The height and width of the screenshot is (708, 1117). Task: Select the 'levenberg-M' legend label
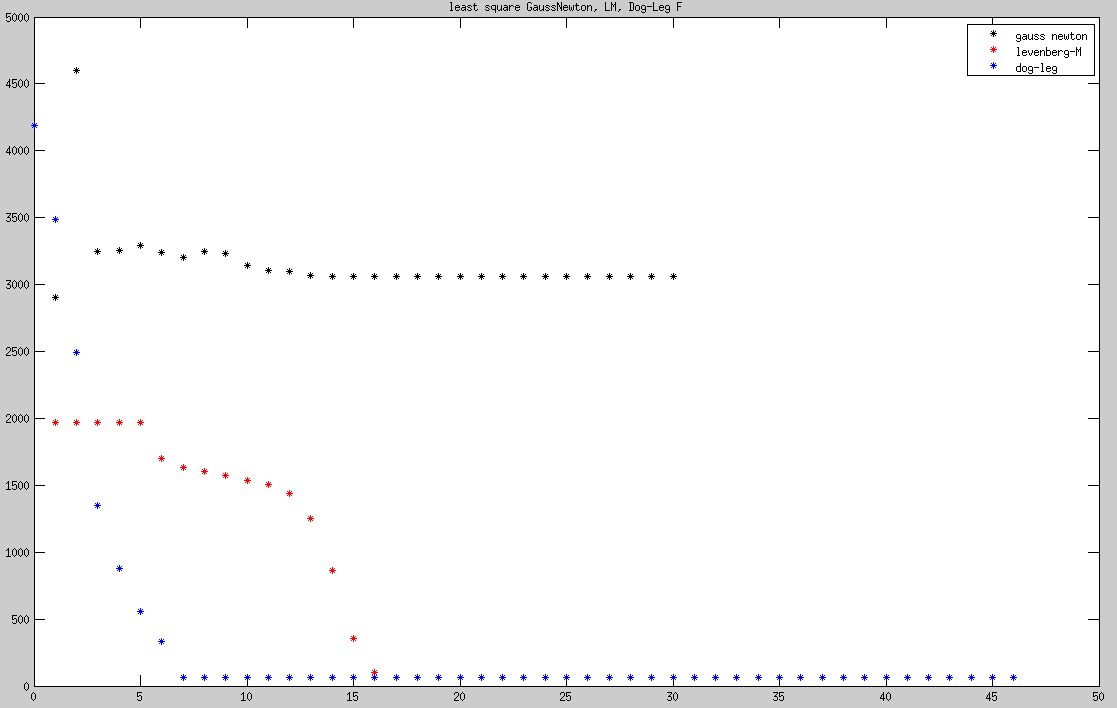click(1049, 52)
